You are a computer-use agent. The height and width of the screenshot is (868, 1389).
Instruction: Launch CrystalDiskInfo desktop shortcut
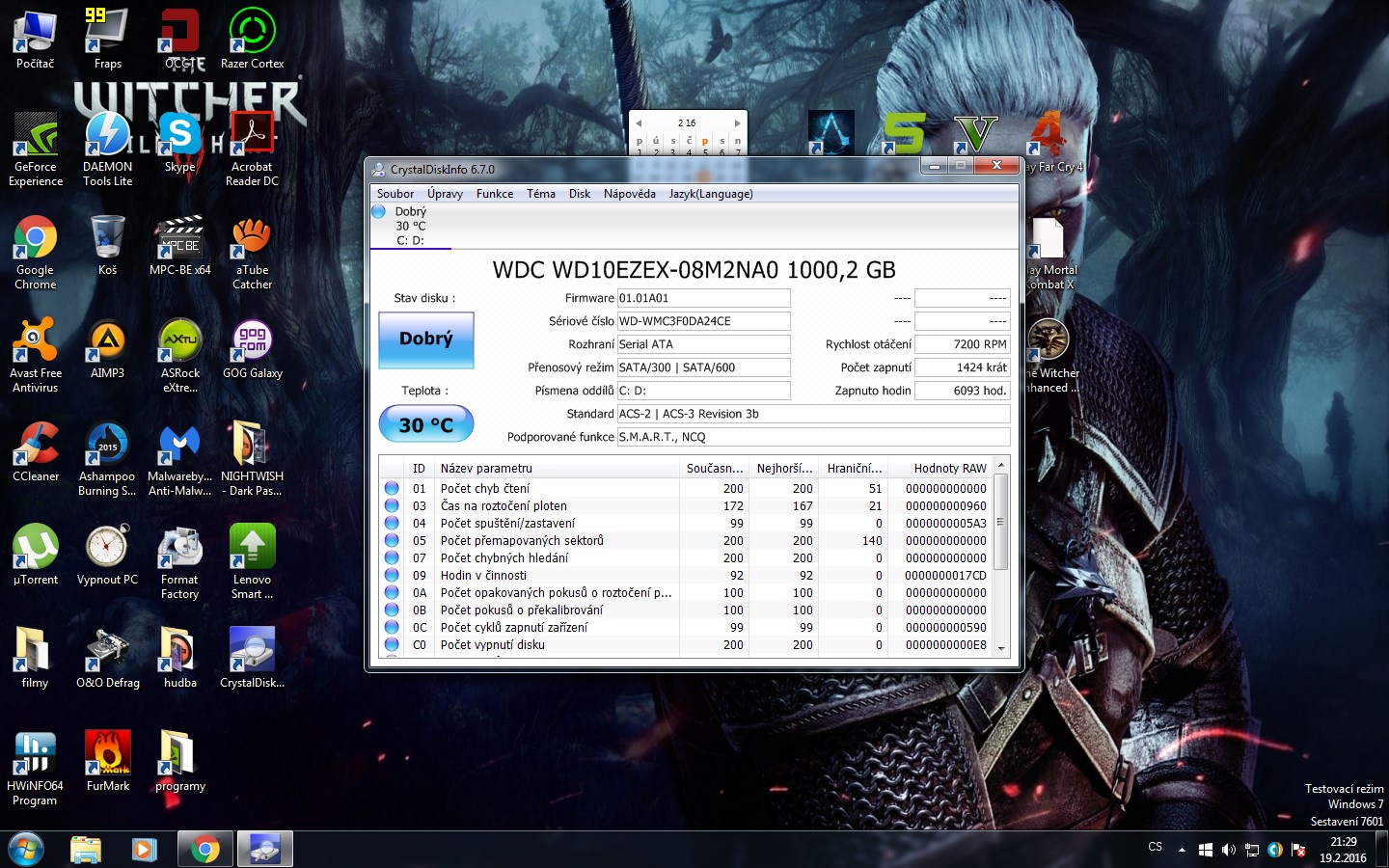click(253, 659)
